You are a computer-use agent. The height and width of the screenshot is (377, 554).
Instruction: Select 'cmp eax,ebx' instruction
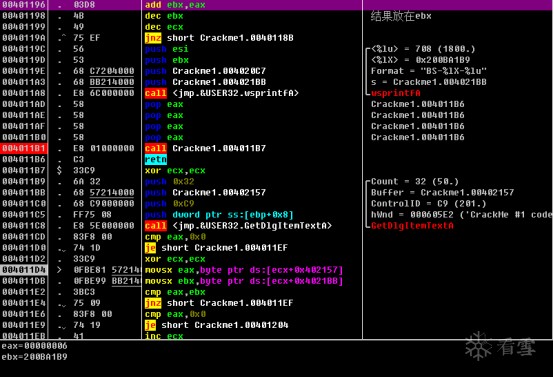175,292
